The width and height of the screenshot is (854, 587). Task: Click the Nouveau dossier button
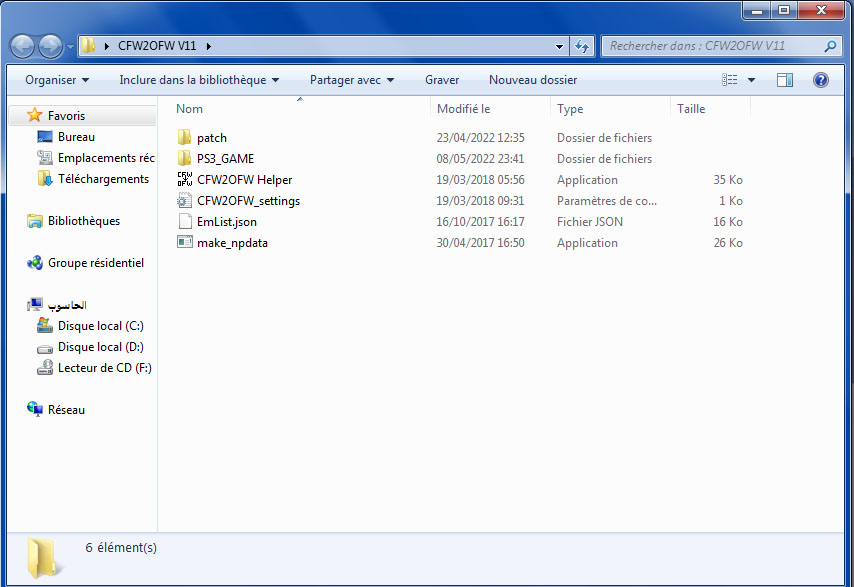point(532,80)
